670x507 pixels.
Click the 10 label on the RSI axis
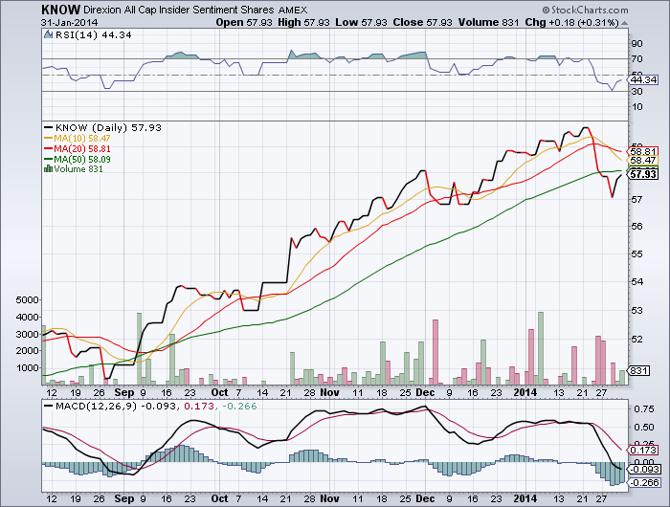(x=637, y=106)
